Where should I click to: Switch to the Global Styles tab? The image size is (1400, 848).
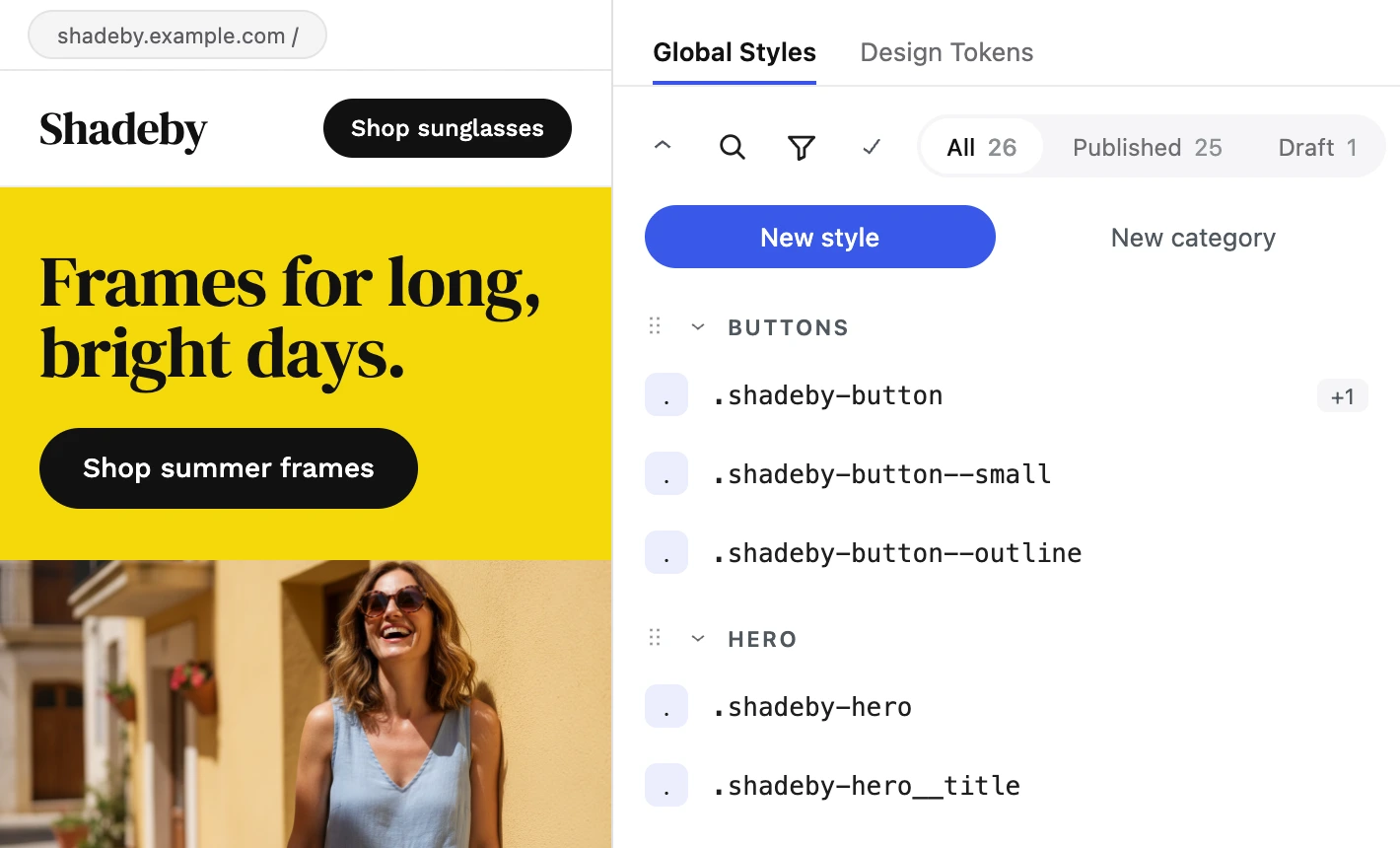tap(735, 52)
